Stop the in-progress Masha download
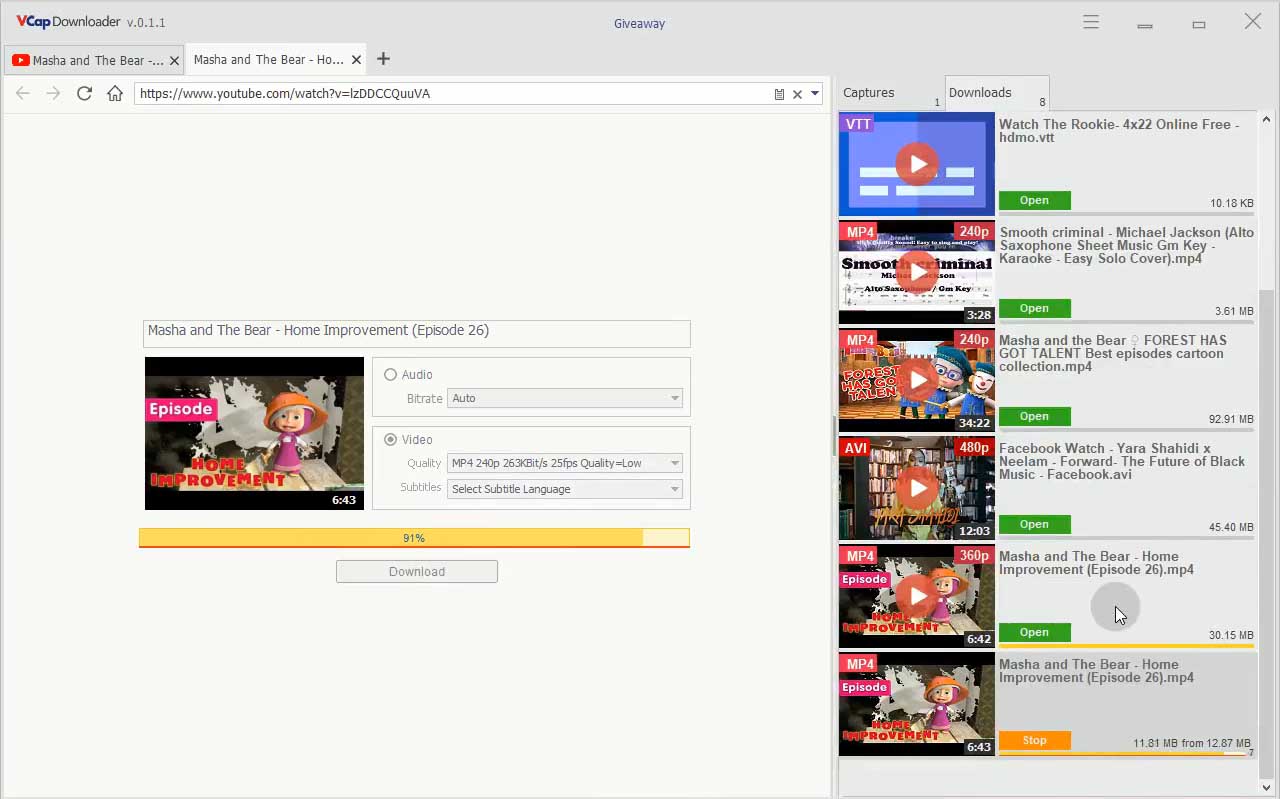 click(x=1034, y=741)
